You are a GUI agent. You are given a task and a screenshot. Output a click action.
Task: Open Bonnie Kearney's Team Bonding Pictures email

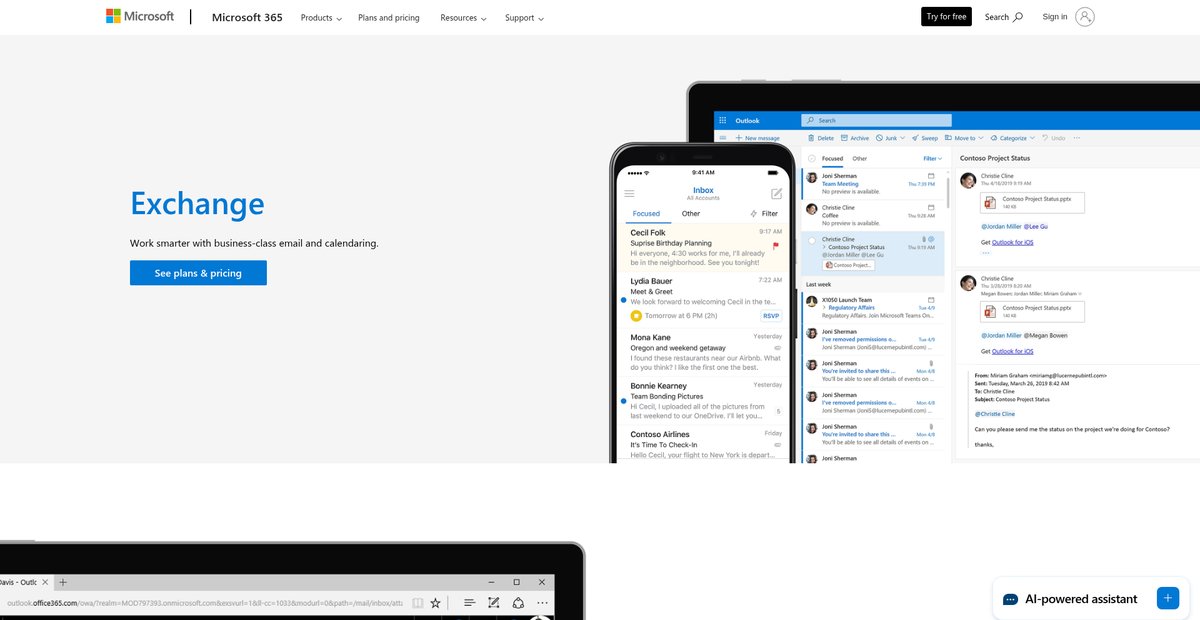click(x=702, y=401)
